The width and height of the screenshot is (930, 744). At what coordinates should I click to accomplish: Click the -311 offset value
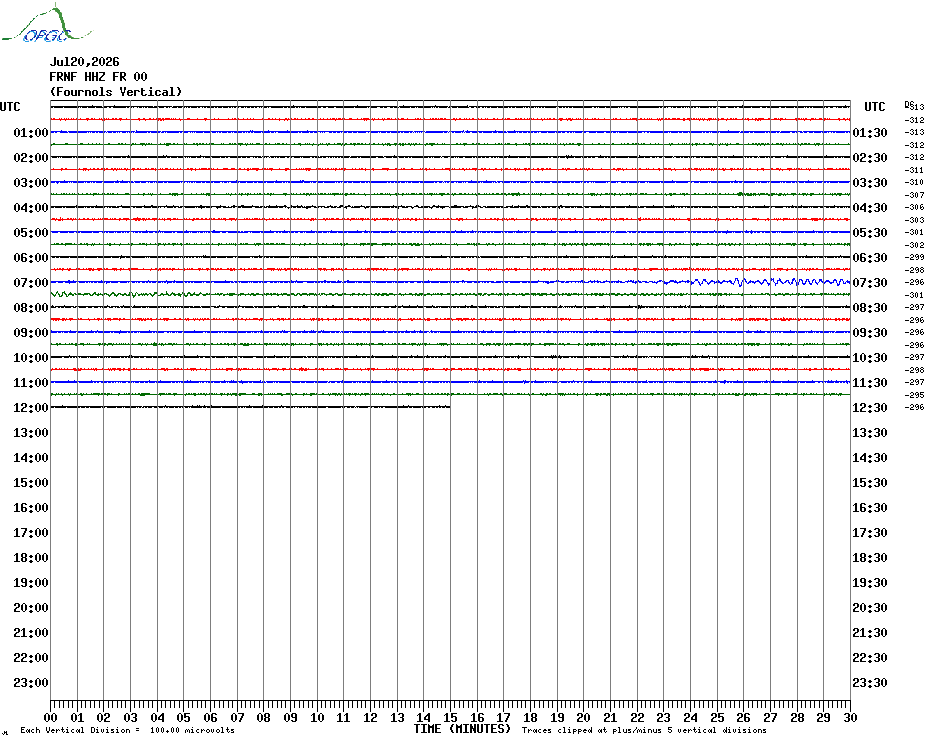tap(915, 170)
